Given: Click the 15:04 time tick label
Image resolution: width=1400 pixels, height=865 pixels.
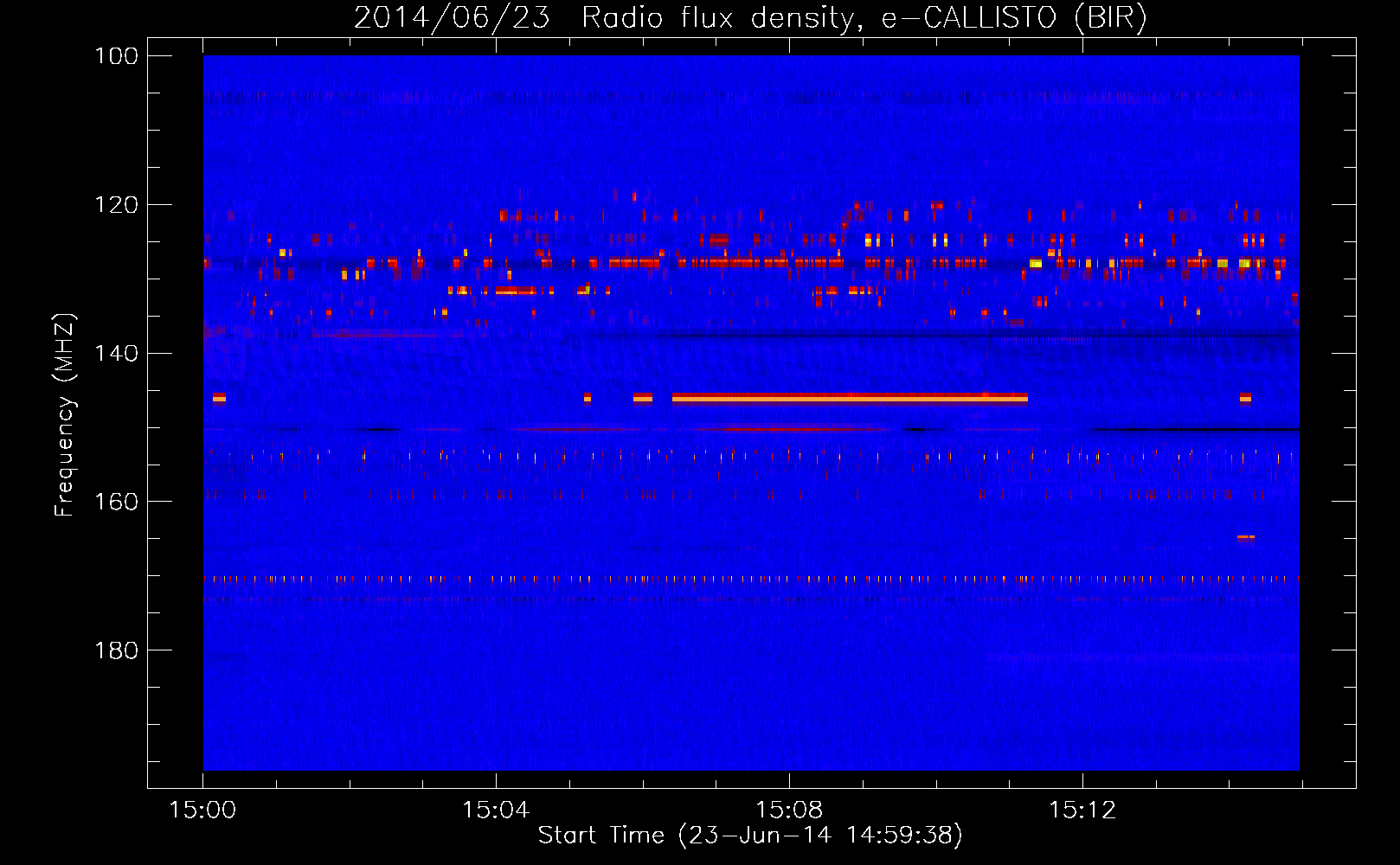Looking at the screenshot, I should click(495, 811).
